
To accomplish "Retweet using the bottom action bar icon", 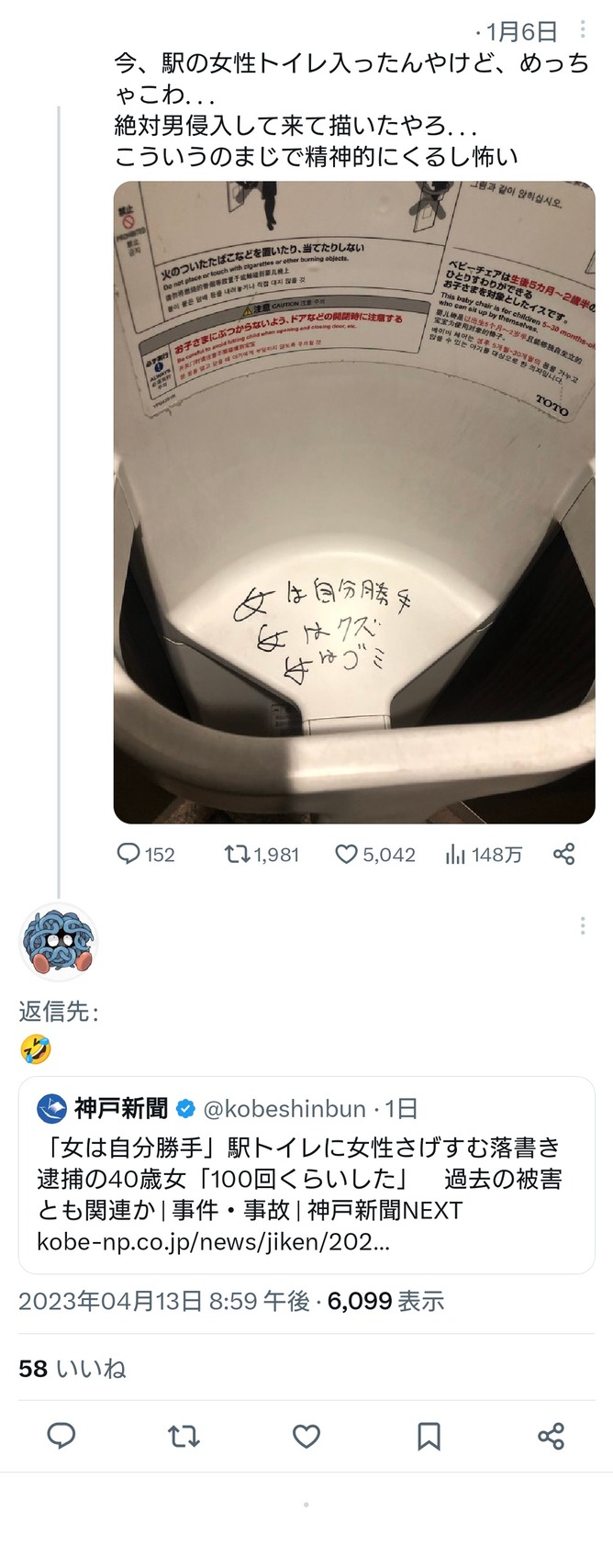I will 184,1436.
